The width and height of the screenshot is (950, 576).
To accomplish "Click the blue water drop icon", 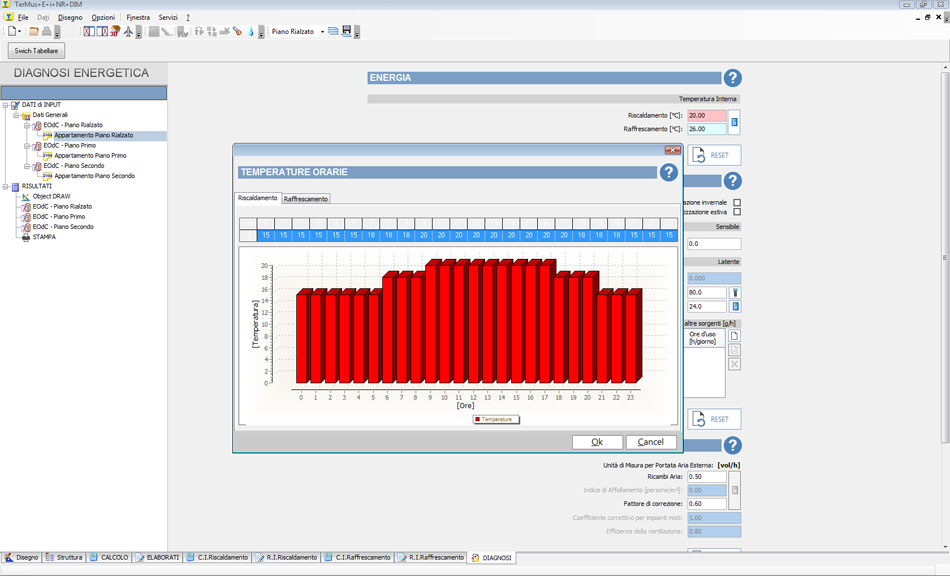I will [251, 31].
